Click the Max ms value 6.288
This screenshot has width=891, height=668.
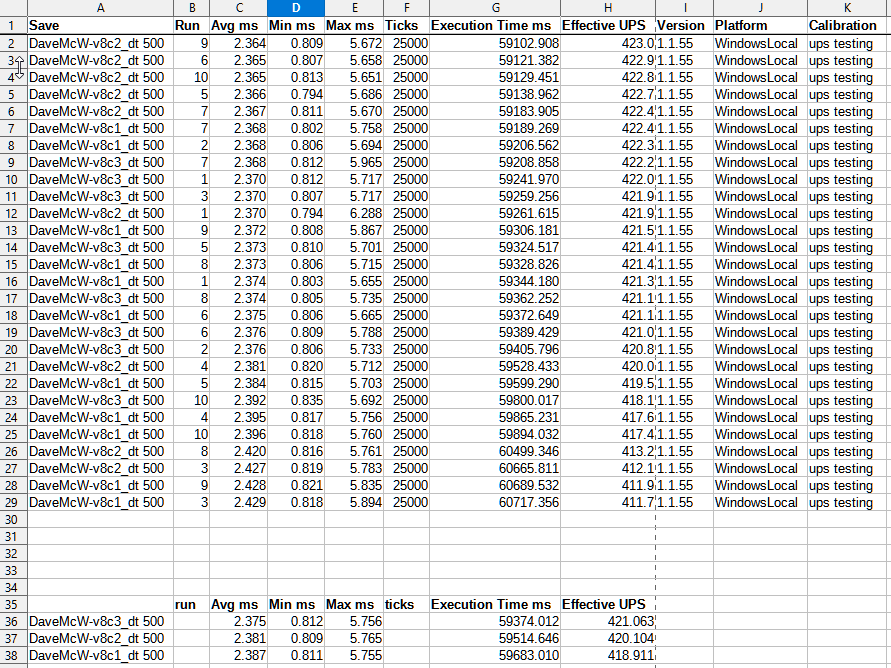[x=354, y=213]
